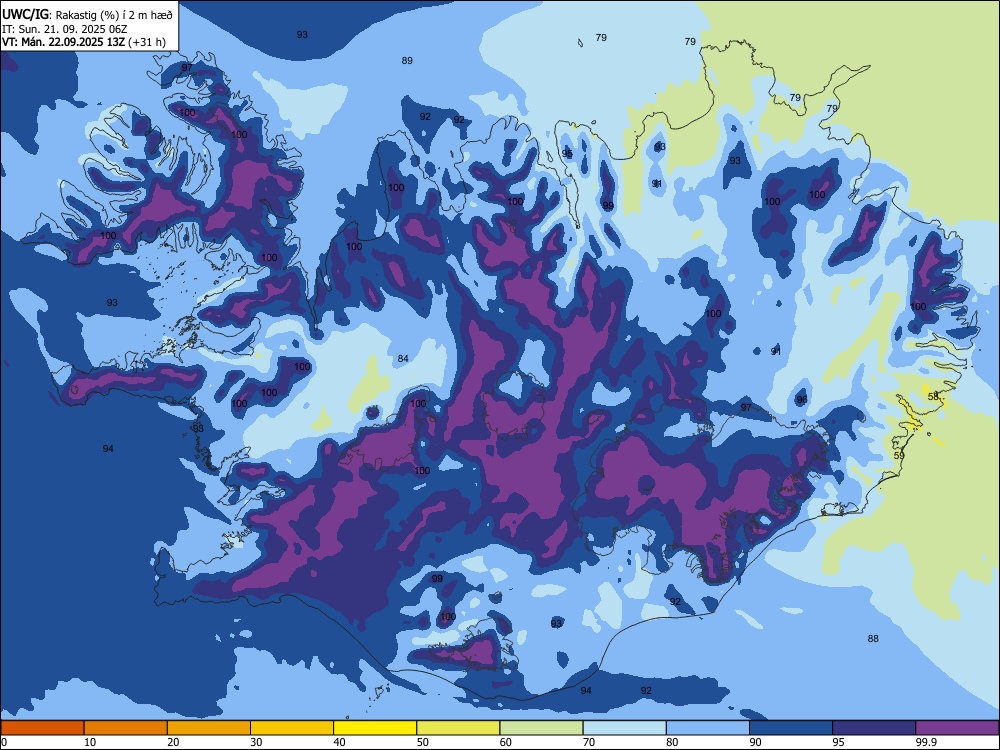
Task: Click the legend tick label '0'
Action: (4, 742)
